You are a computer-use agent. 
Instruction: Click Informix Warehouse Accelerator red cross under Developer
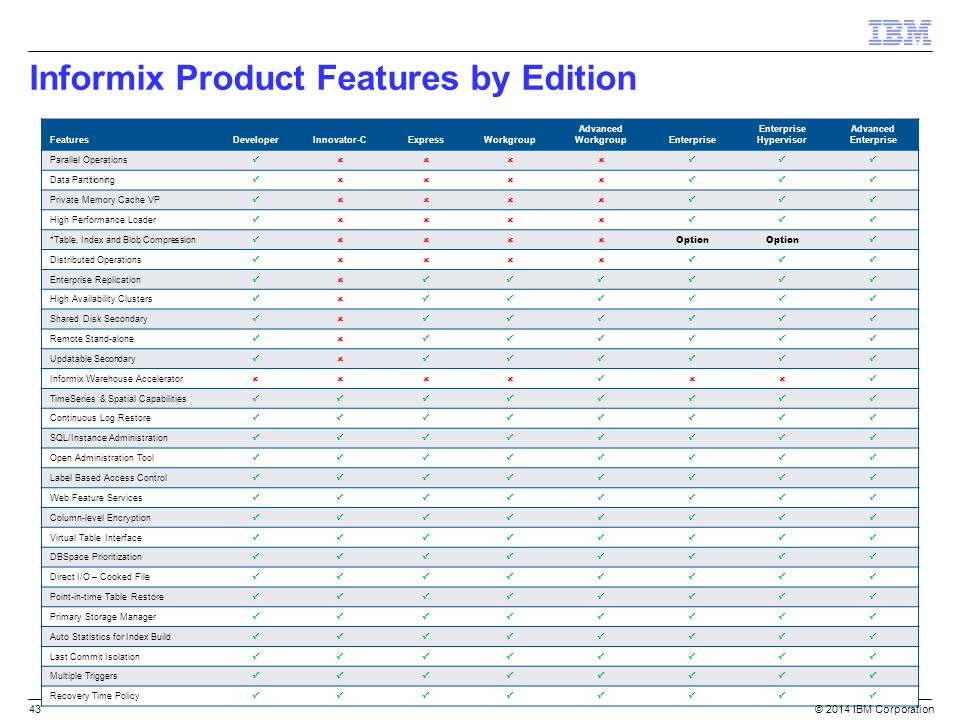click(x=256, y=379)
